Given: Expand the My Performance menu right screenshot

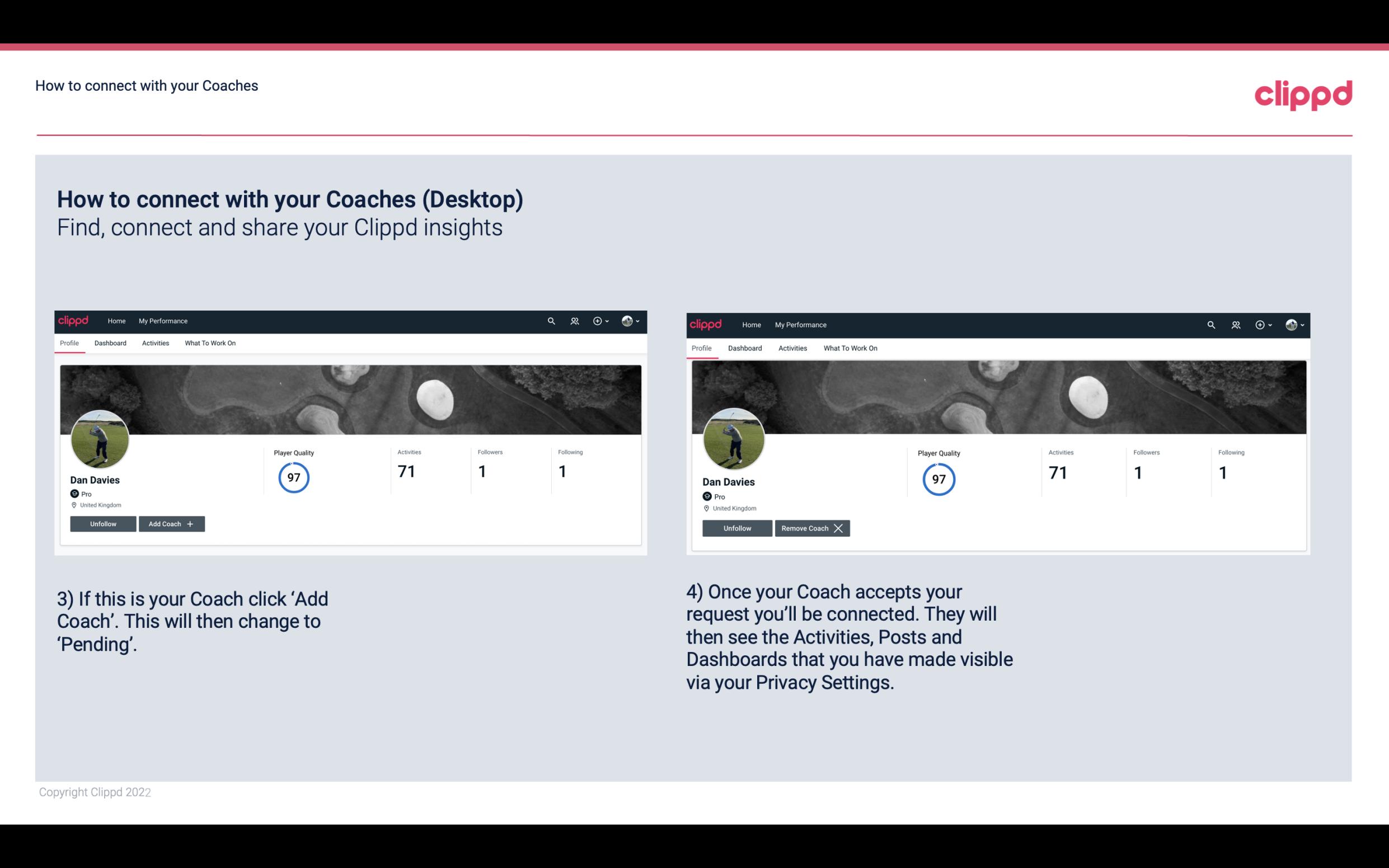Looking at the screenshot, I should (x=800, y=324).
